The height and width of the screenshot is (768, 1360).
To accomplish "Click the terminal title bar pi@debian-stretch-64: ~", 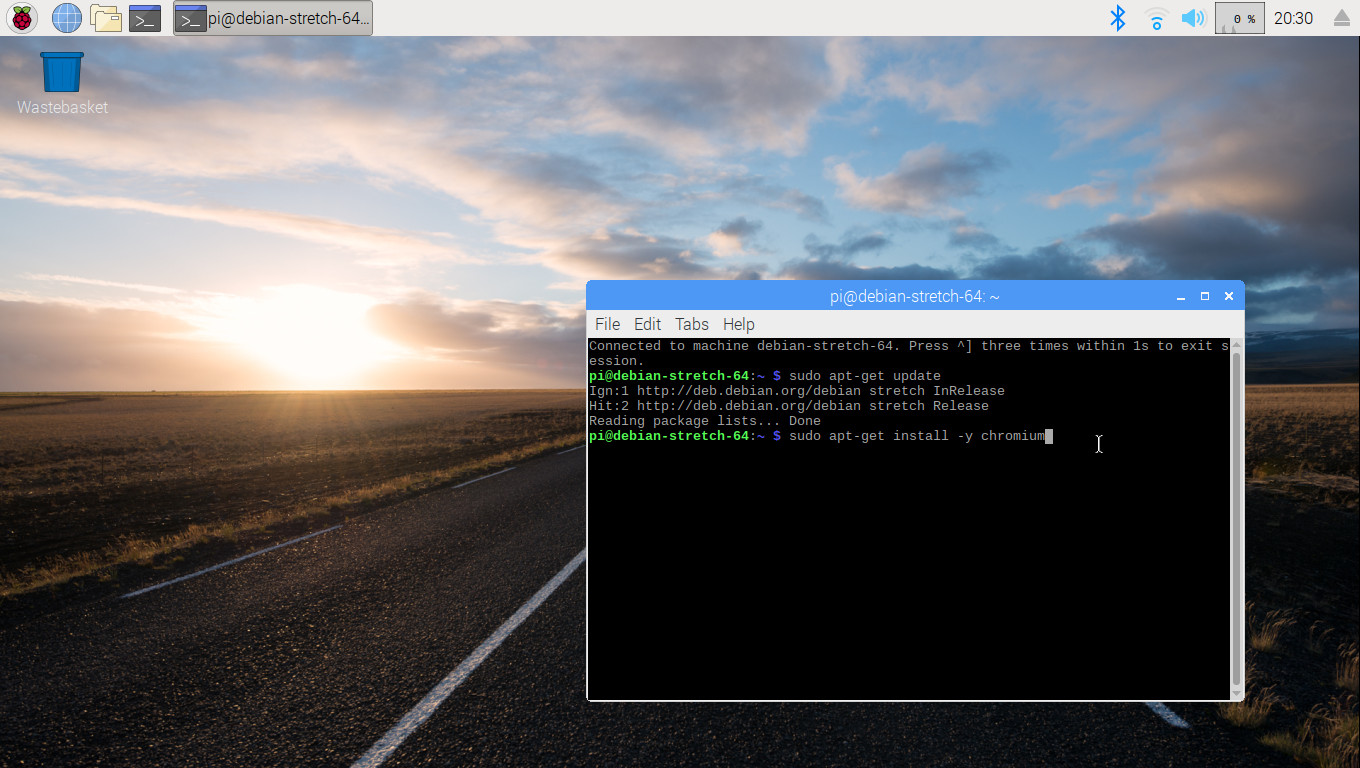I will (x=914, y=296).
